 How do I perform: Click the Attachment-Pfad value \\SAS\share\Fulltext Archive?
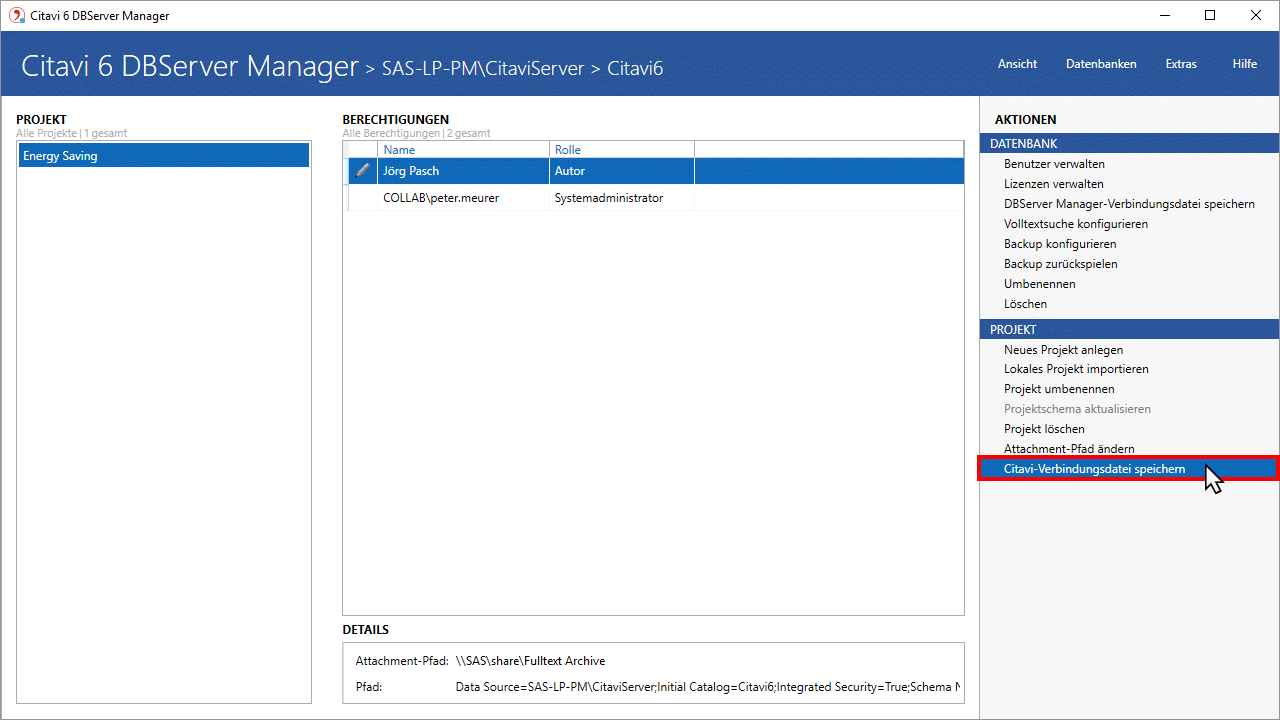[530, 661]
